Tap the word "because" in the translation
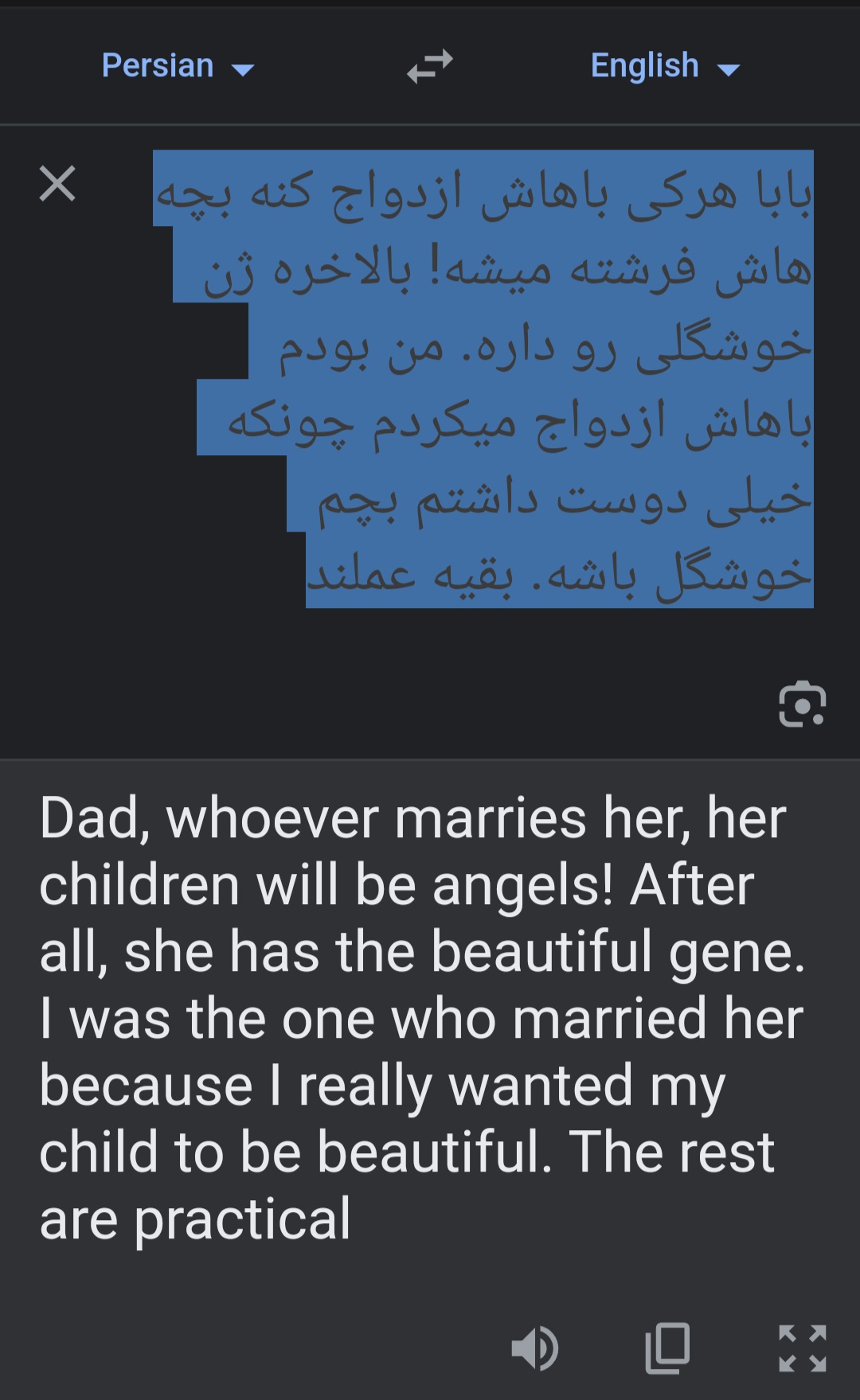The image size is (860, 1400). 146,1086
